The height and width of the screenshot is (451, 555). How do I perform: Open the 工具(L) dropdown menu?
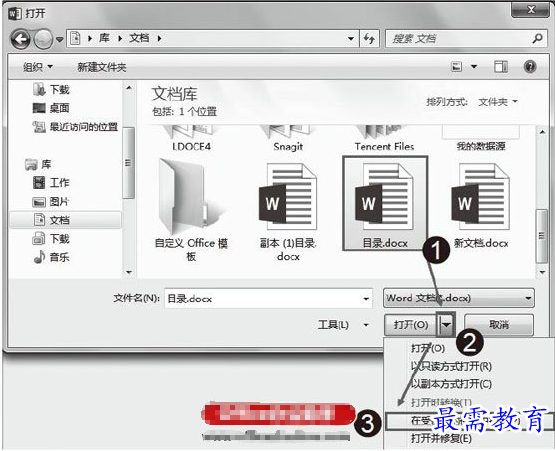[x=343, y=325]
